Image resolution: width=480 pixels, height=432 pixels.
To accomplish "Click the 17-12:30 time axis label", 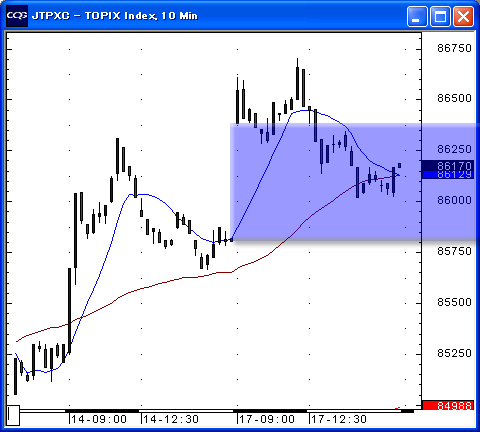I will pos(339,419).
